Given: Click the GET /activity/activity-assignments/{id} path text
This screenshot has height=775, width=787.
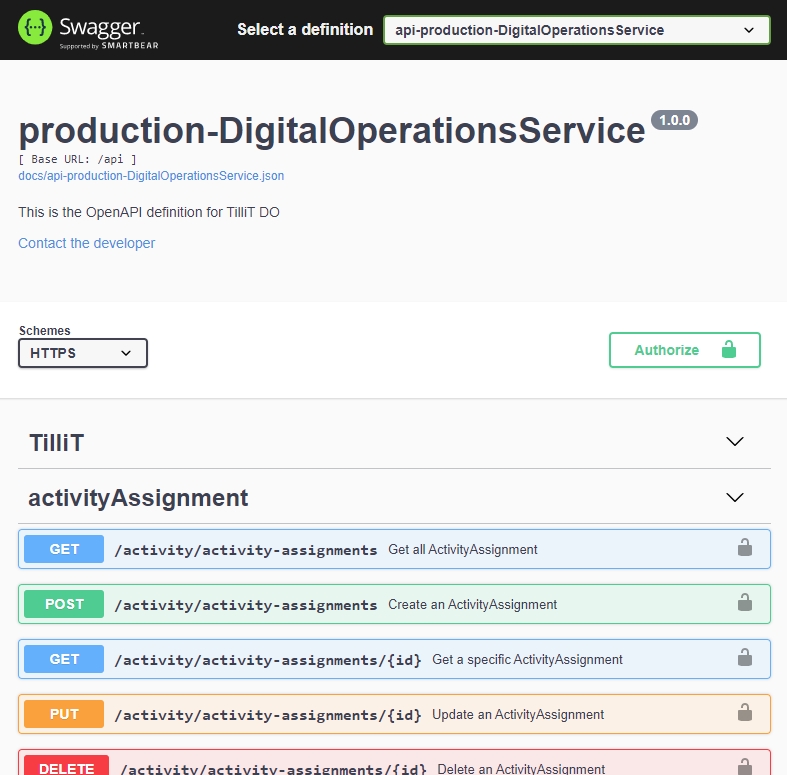Looking at the screenshot, I should (x=268, y=660).
